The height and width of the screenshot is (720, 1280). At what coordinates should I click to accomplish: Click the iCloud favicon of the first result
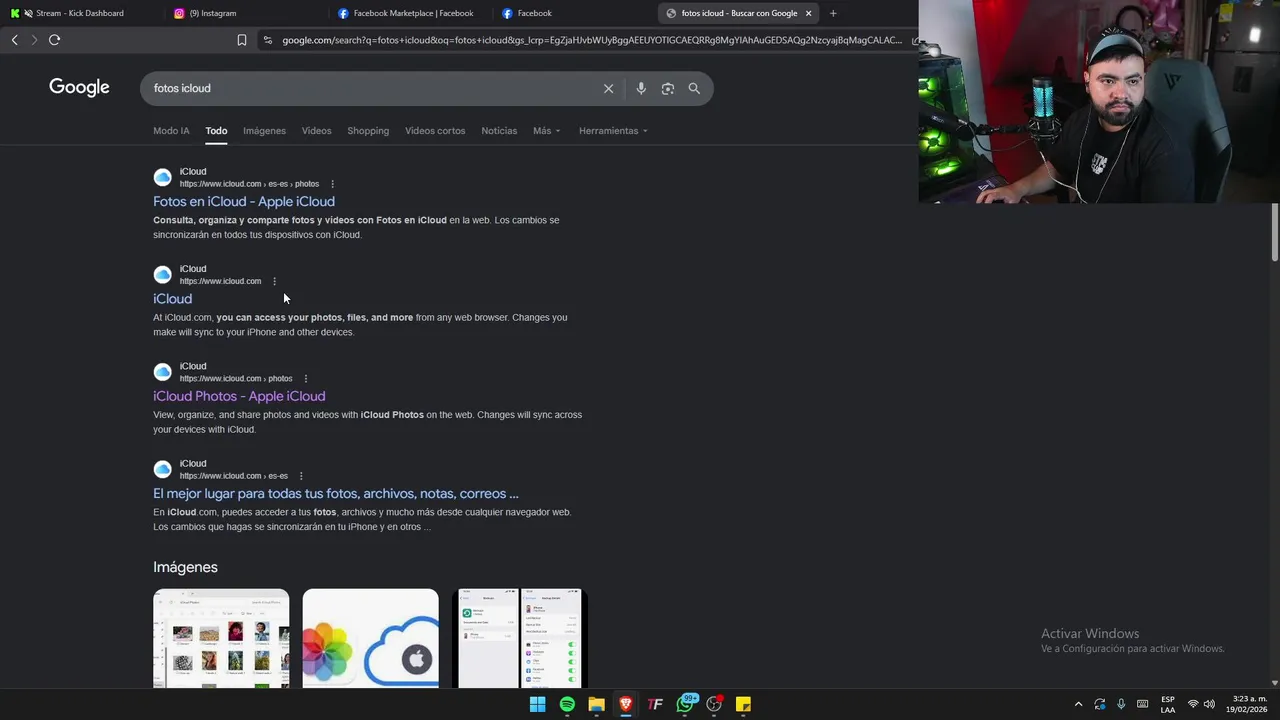point(162,178)
